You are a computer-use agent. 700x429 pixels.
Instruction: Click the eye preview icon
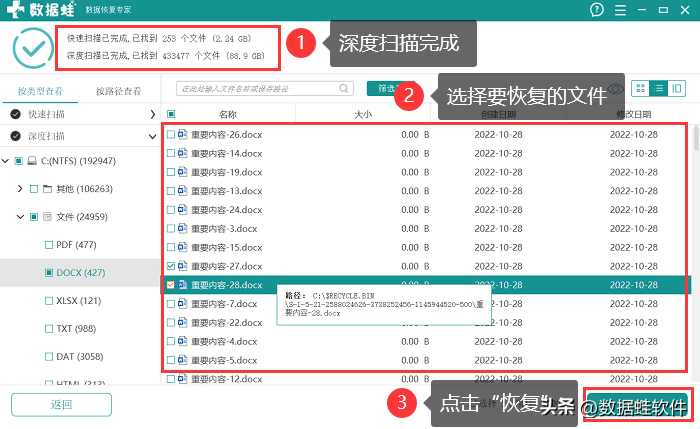click(x=616, y=89)
